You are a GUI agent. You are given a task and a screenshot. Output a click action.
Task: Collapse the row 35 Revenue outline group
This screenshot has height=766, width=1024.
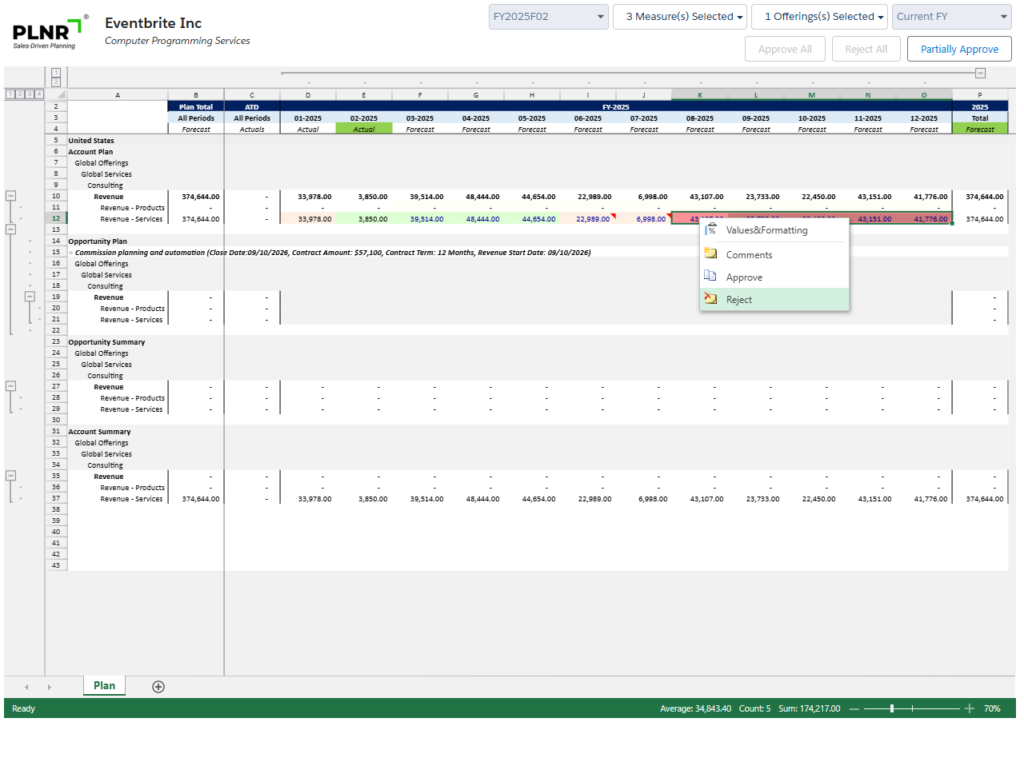[x=11, y=475]
